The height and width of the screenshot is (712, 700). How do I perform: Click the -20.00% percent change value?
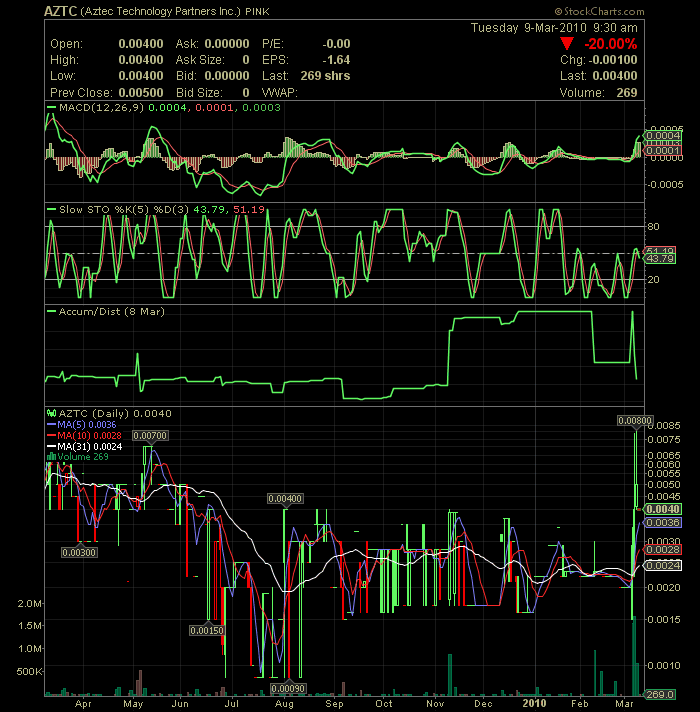[611, 44]
